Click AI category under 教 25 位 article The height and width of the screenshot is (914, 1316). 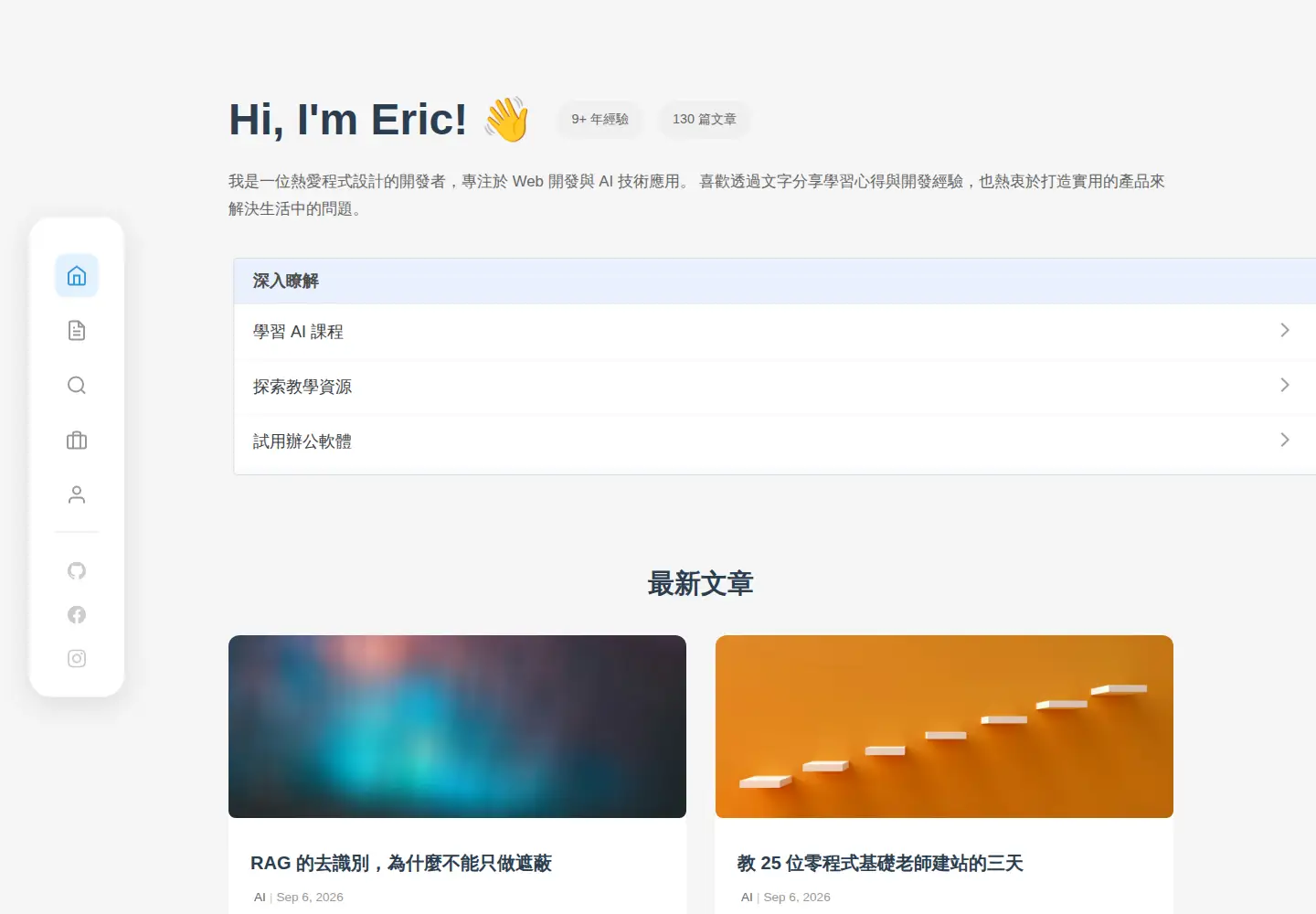point(747,898)
